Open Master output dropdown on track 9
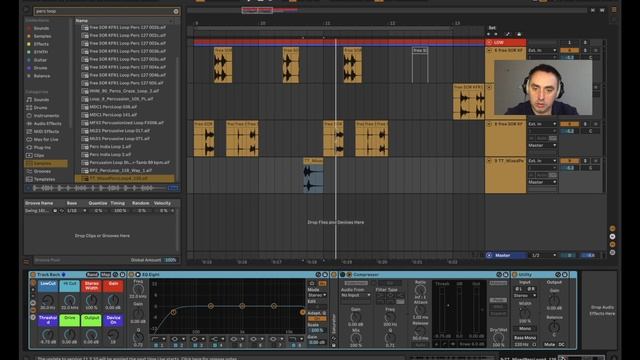This screenshot has height=360, width=640. (542, 182)
